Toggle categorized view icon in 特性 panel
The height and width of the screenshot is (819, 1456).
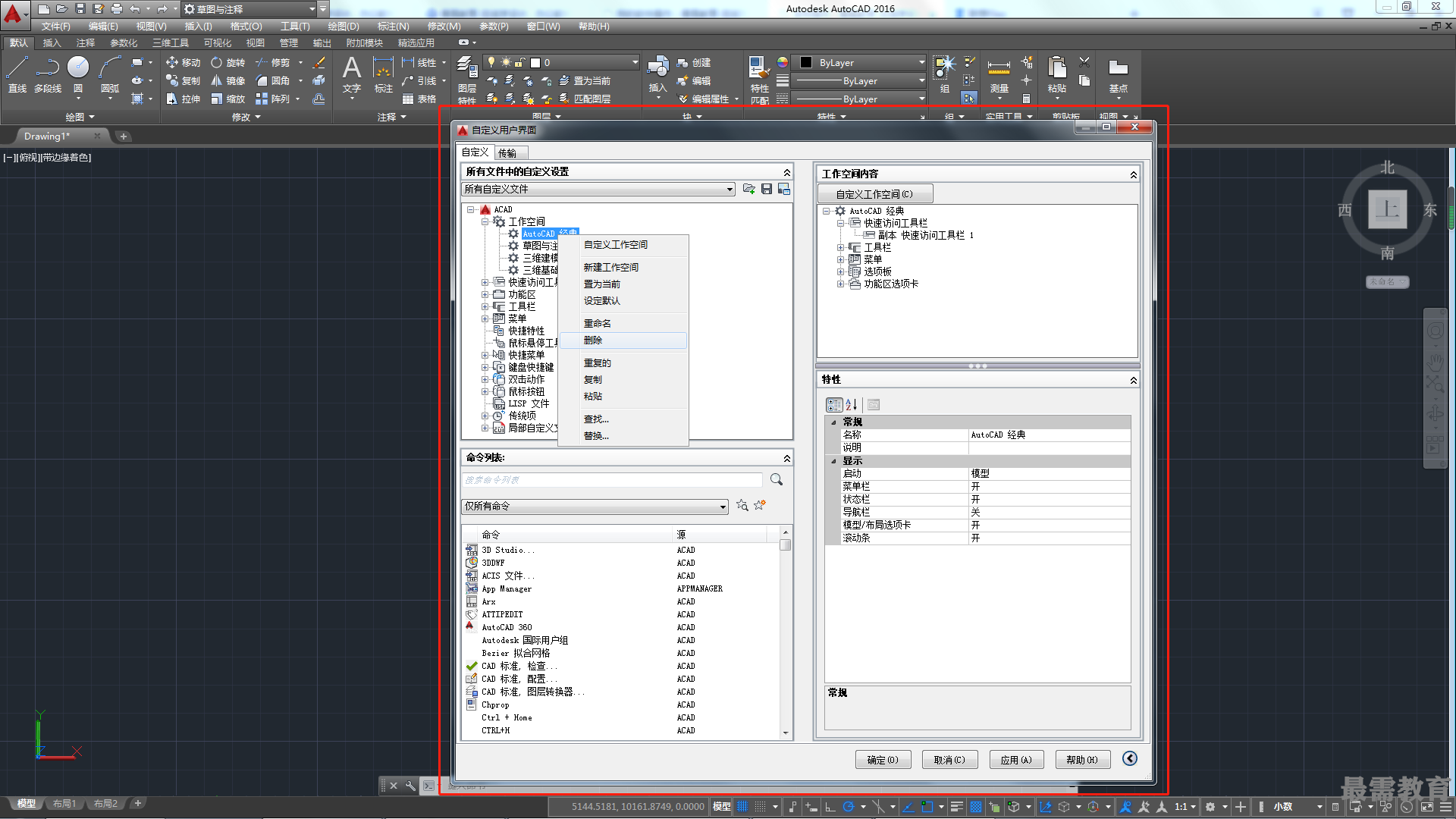pyautogui.click(x=834, y=405)
